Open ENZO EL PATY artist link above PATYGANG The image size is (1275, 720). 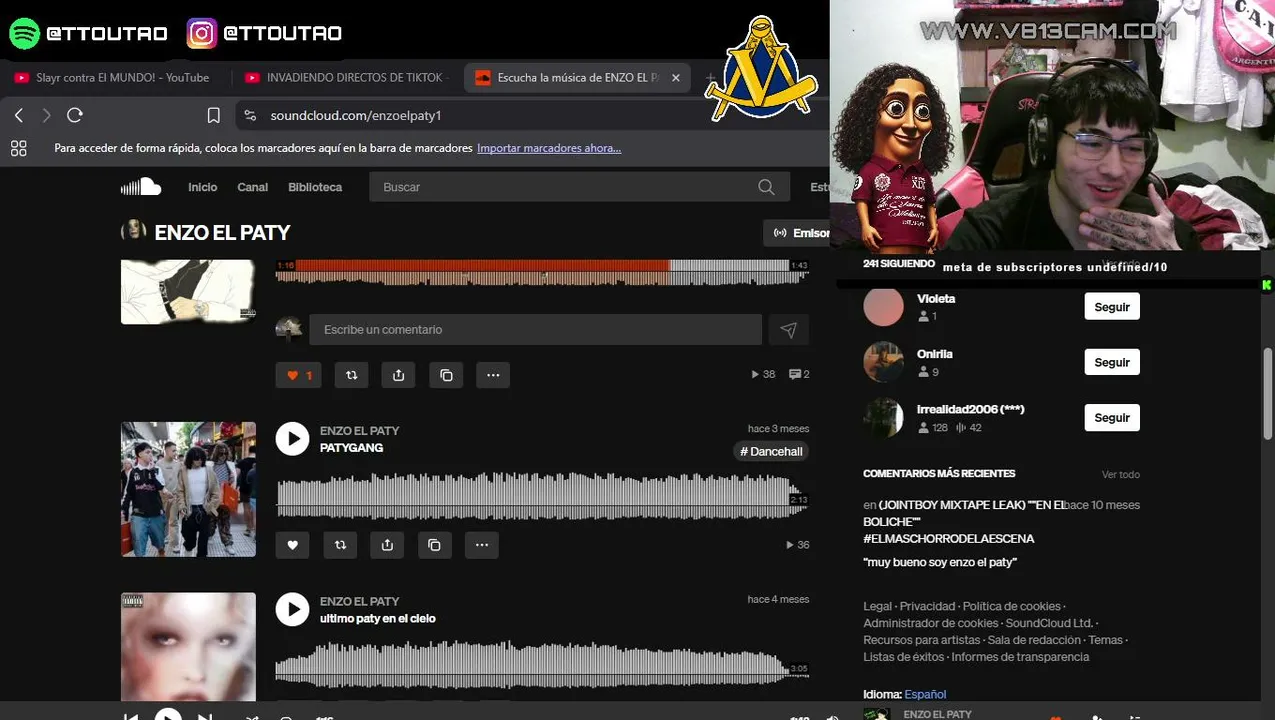359,430
